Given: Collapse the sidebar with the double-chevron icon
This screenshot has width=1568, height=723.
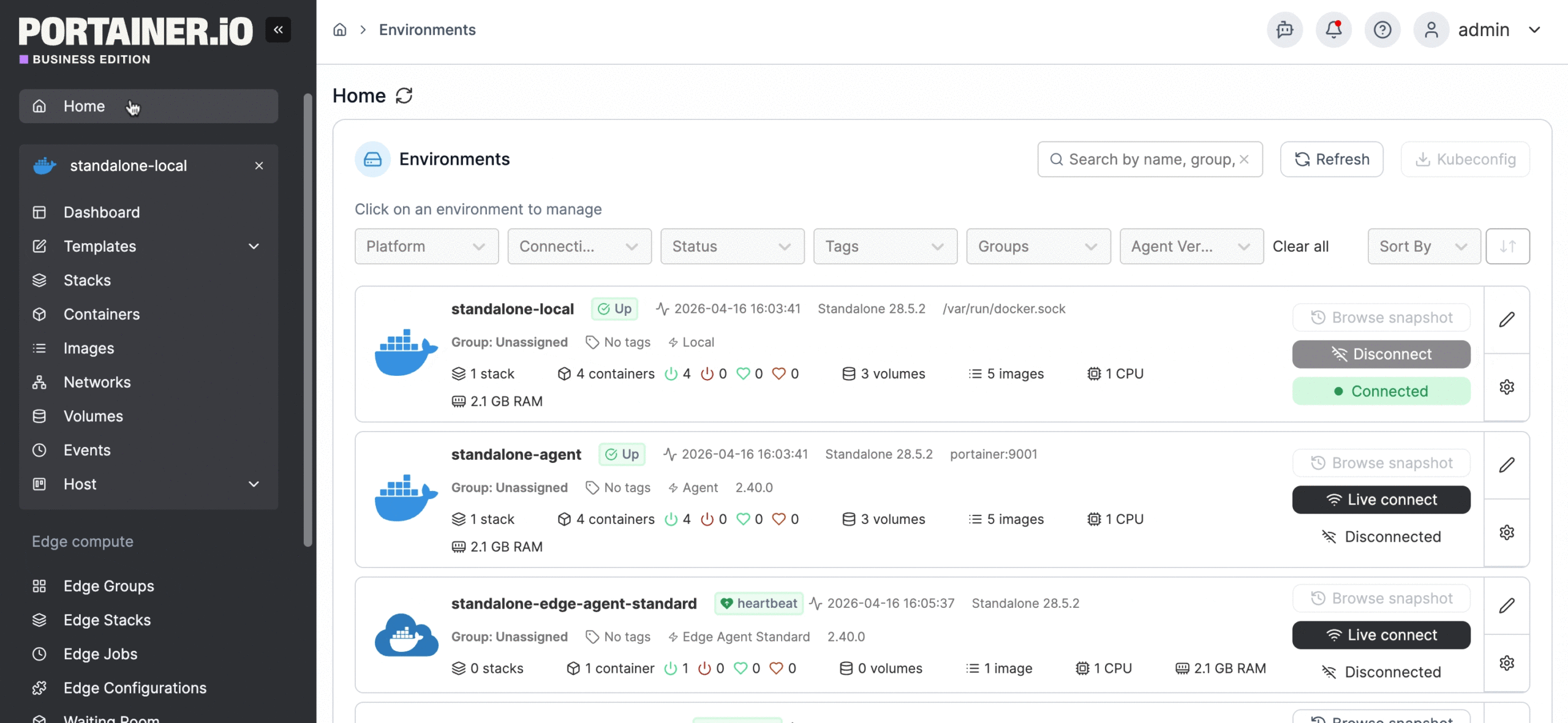Looking at the screenshot, I should (278, 29).
